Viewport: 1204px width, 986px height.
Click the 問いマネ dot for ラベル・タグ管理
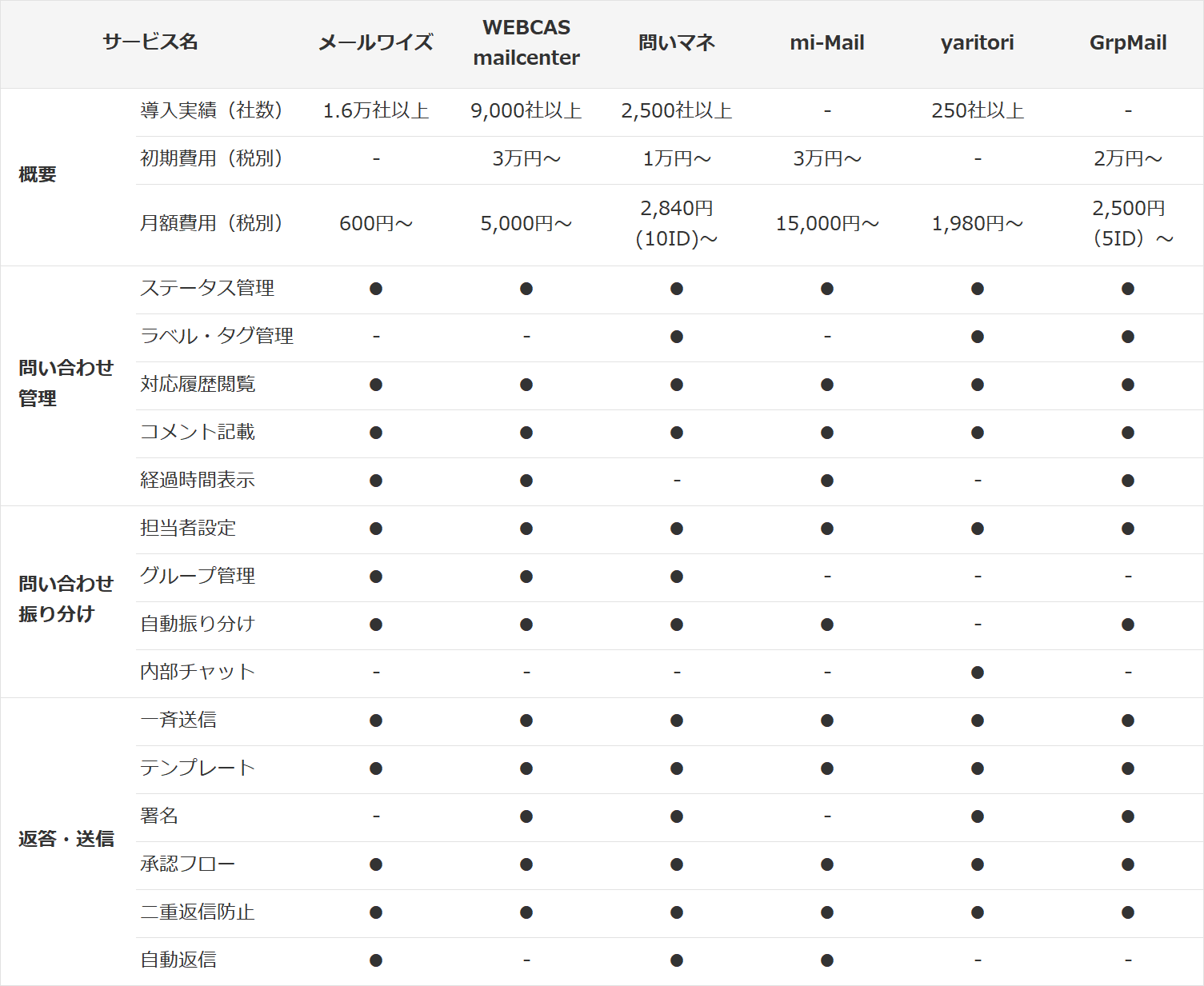tap(676, 337)
